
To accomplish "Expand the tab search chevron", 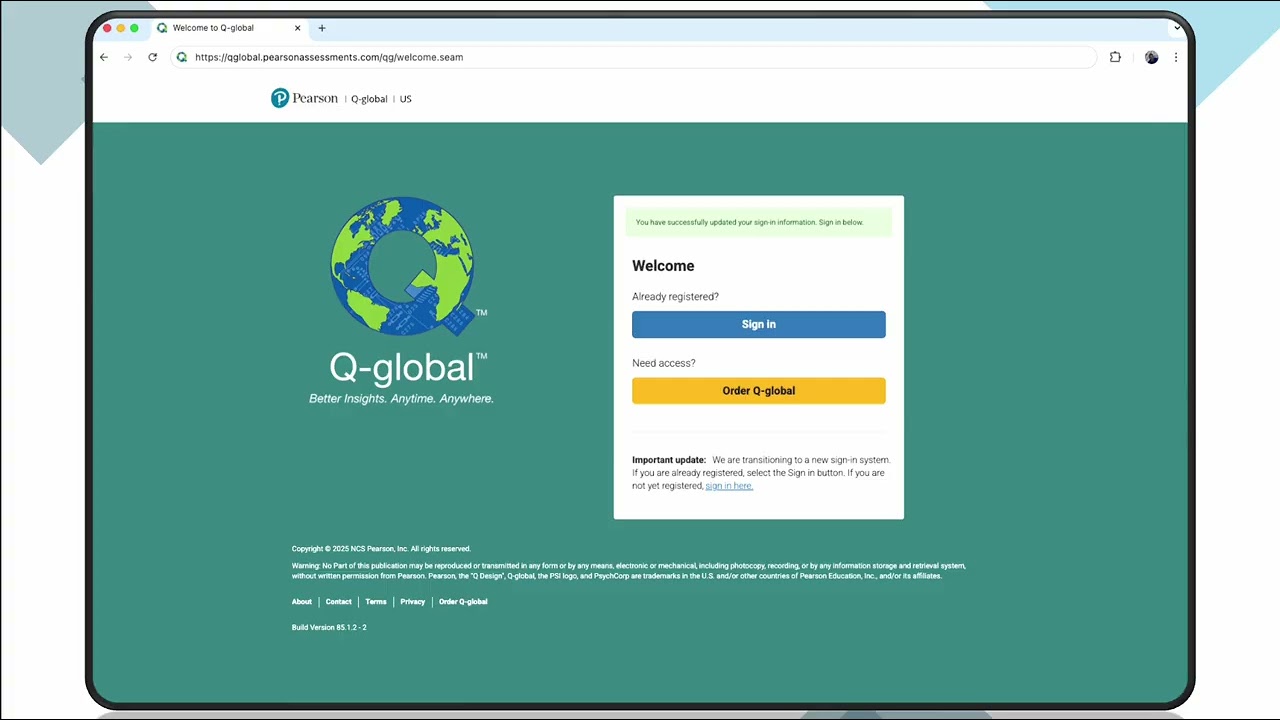I will [1177, 27].
